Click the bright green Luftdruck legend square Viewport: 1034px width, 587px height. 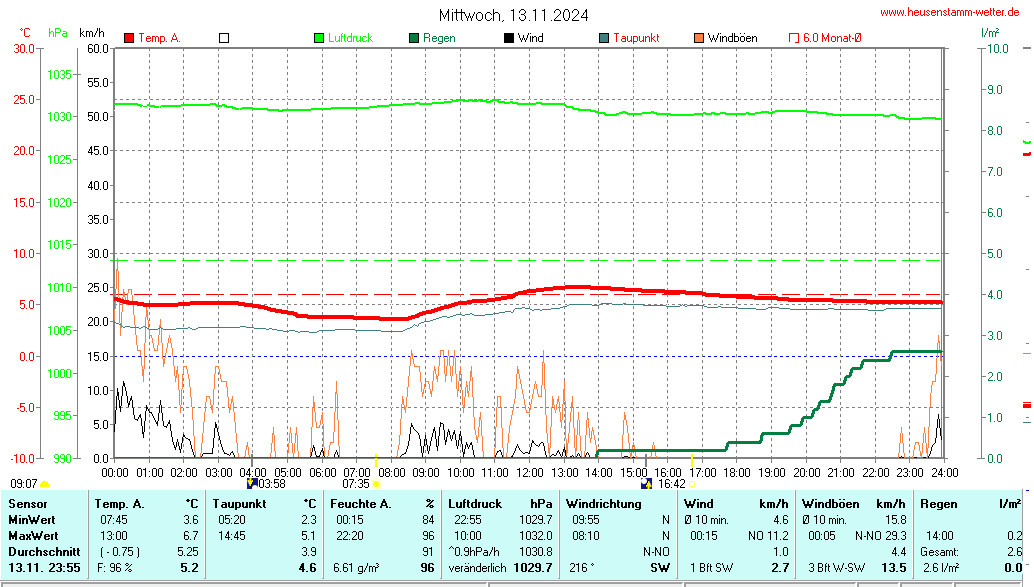tap(320, 38)
